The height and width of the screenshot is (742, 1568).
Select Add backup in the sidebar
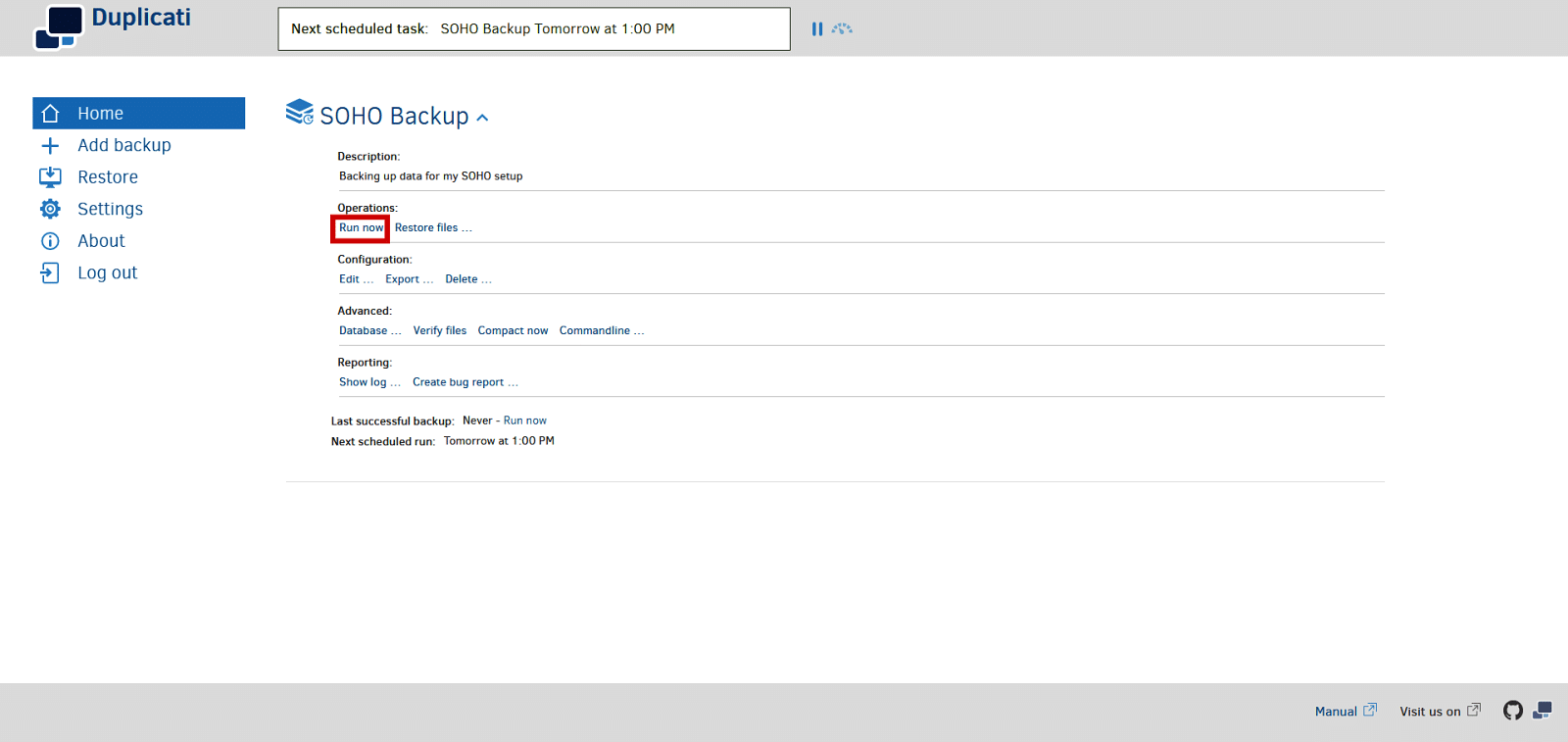point(123,145)
